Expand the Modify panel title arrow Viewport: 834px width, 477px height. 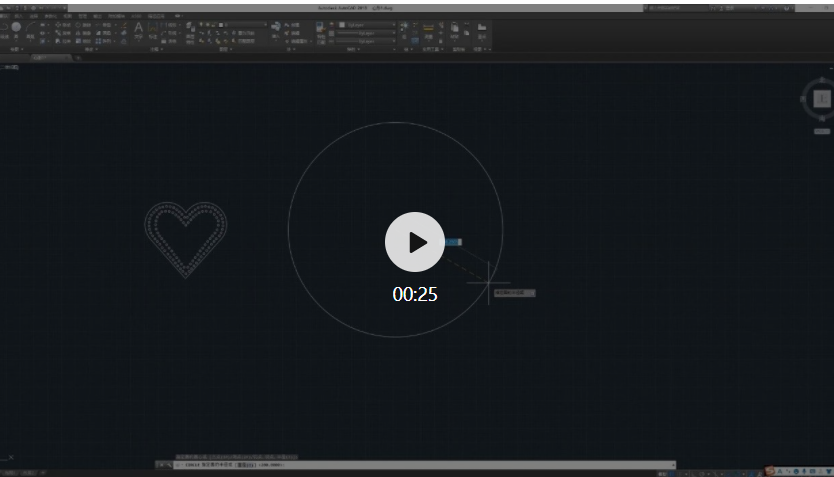96,49
